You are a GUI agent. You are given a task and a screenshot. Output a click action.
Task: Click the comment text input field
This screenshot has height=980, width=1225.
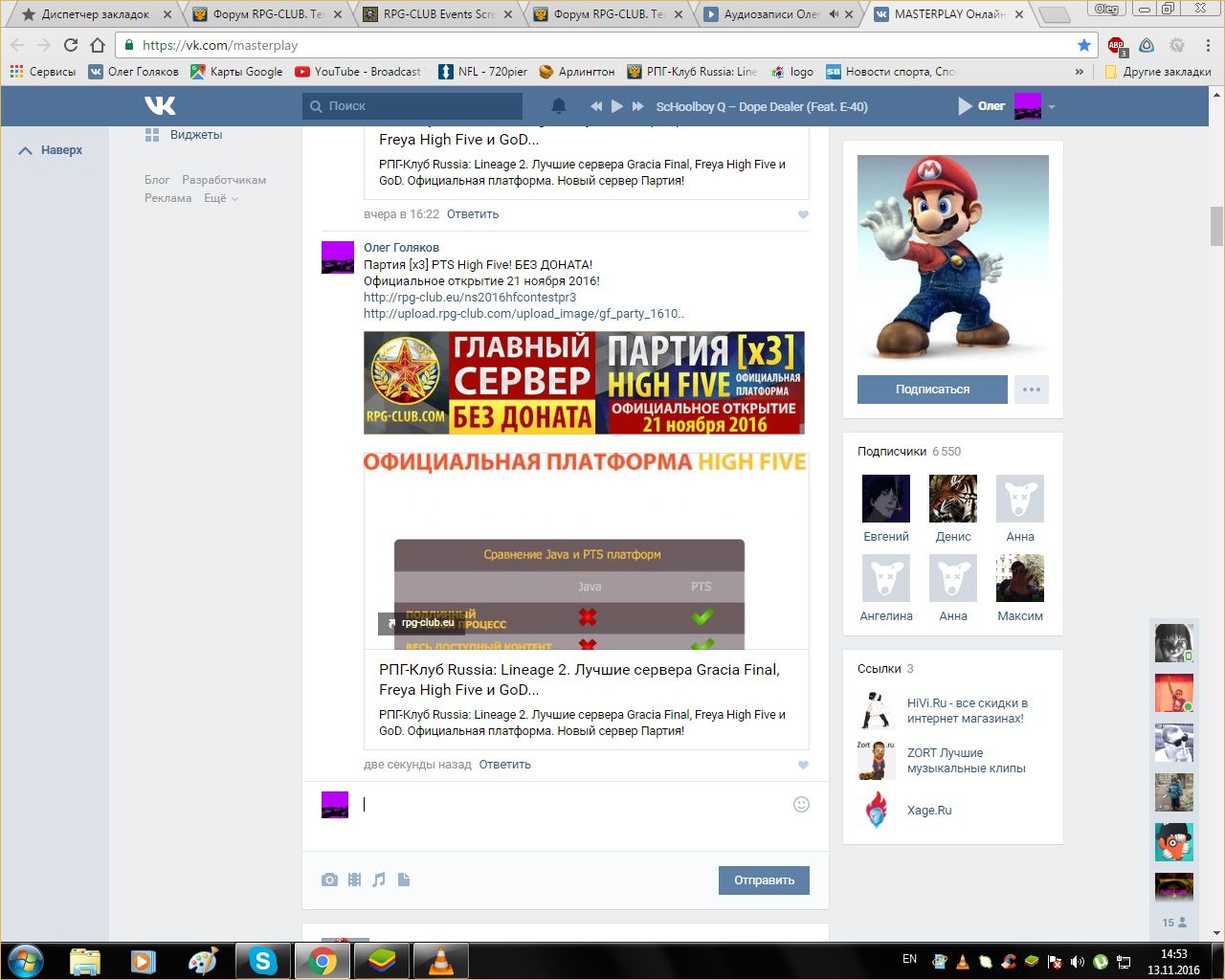coord(574,805)
